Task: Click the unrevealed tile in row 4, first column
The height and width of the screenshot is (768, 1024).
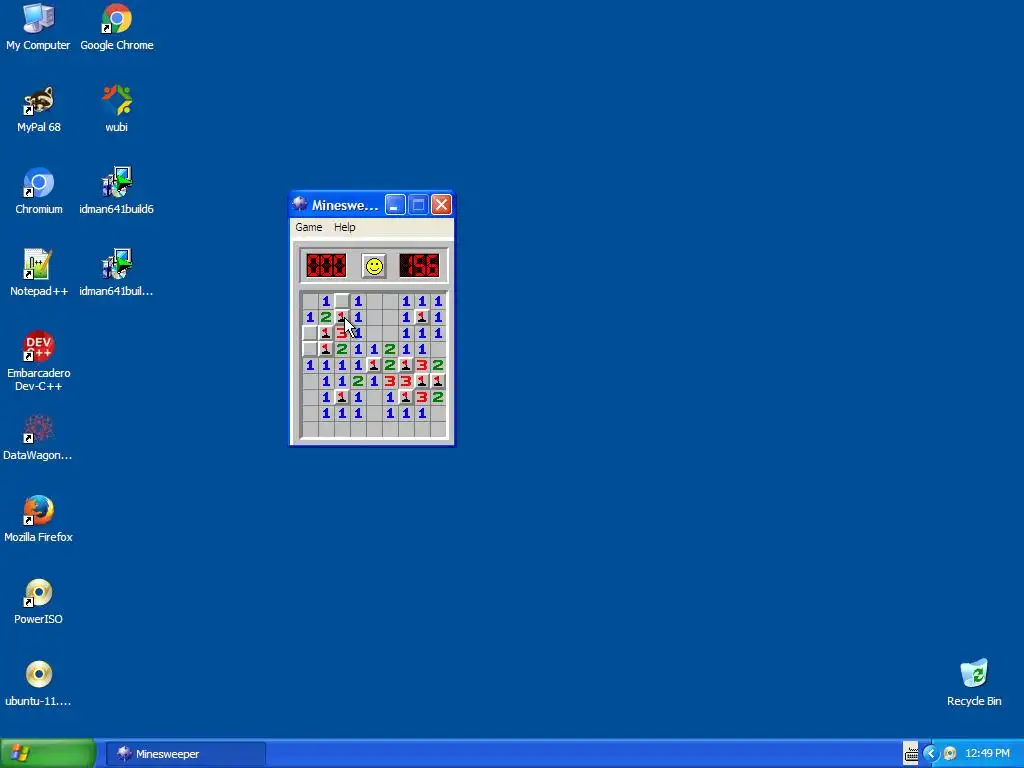Action: tap(310, 349)
